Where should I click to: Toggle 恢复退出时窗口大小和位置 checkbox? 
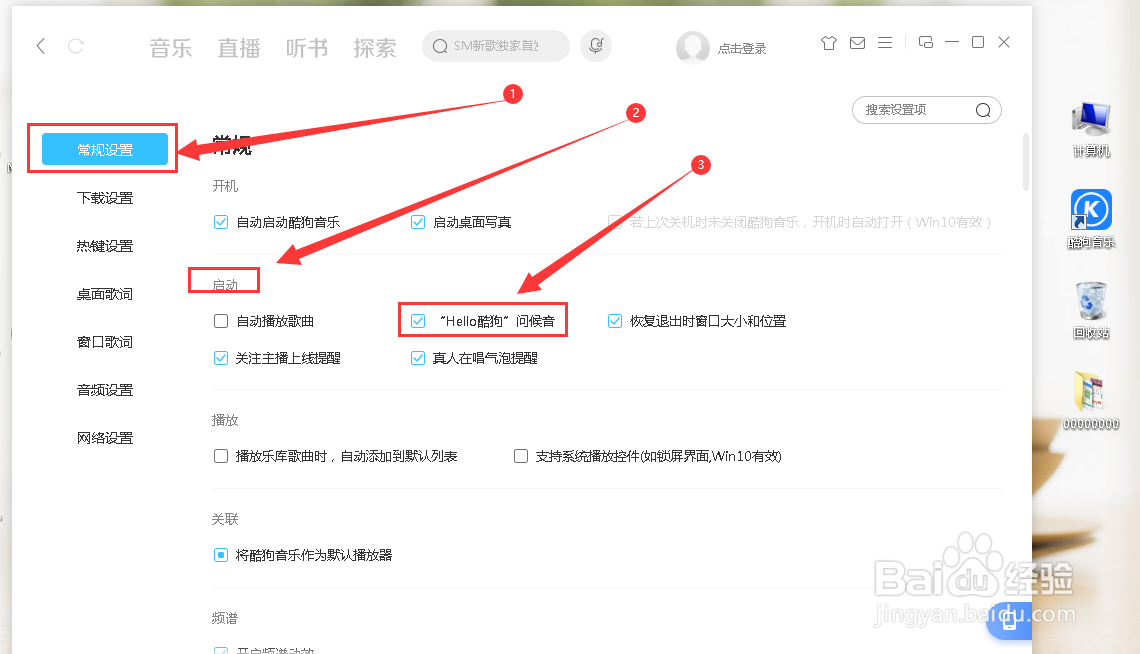(615, 320)
